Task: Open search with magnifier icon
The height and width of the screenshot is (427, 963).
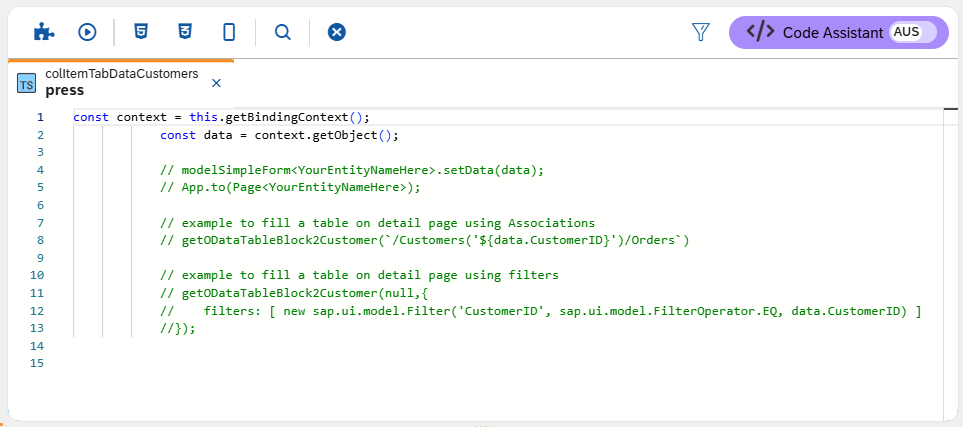Action: (283, 32)
